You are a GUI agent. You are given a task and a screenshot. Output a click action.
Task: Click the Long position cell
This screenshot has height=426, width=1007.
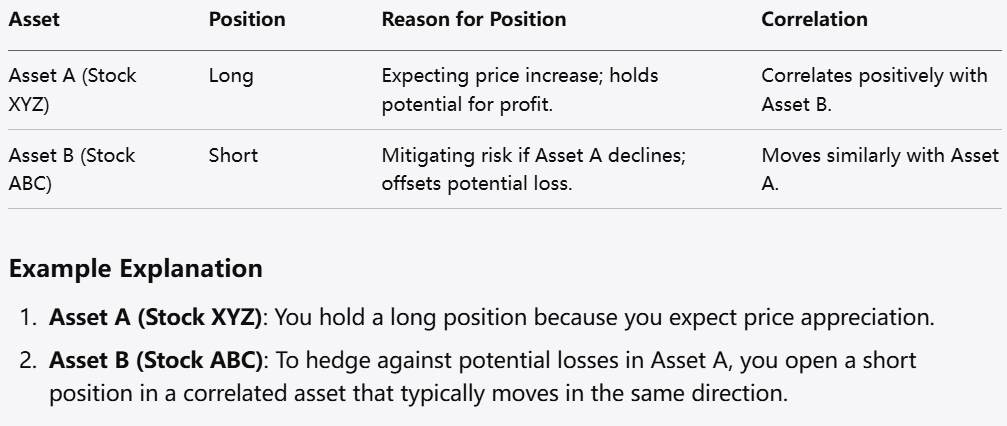(231, 76)
